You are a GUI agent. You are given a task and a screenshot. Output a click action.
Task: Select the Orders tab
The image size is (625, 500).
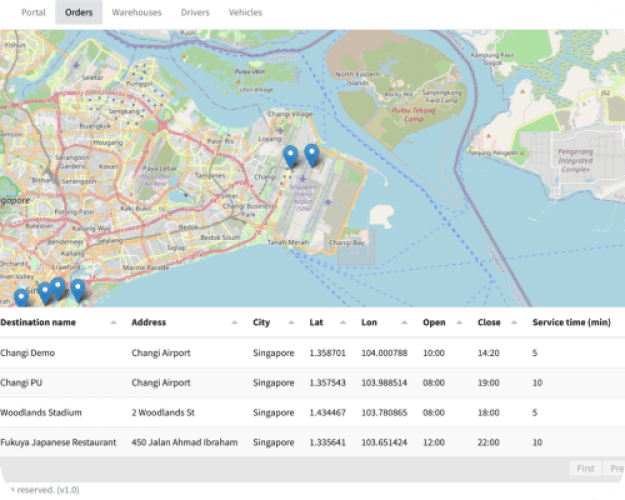[x=79, y=12]
